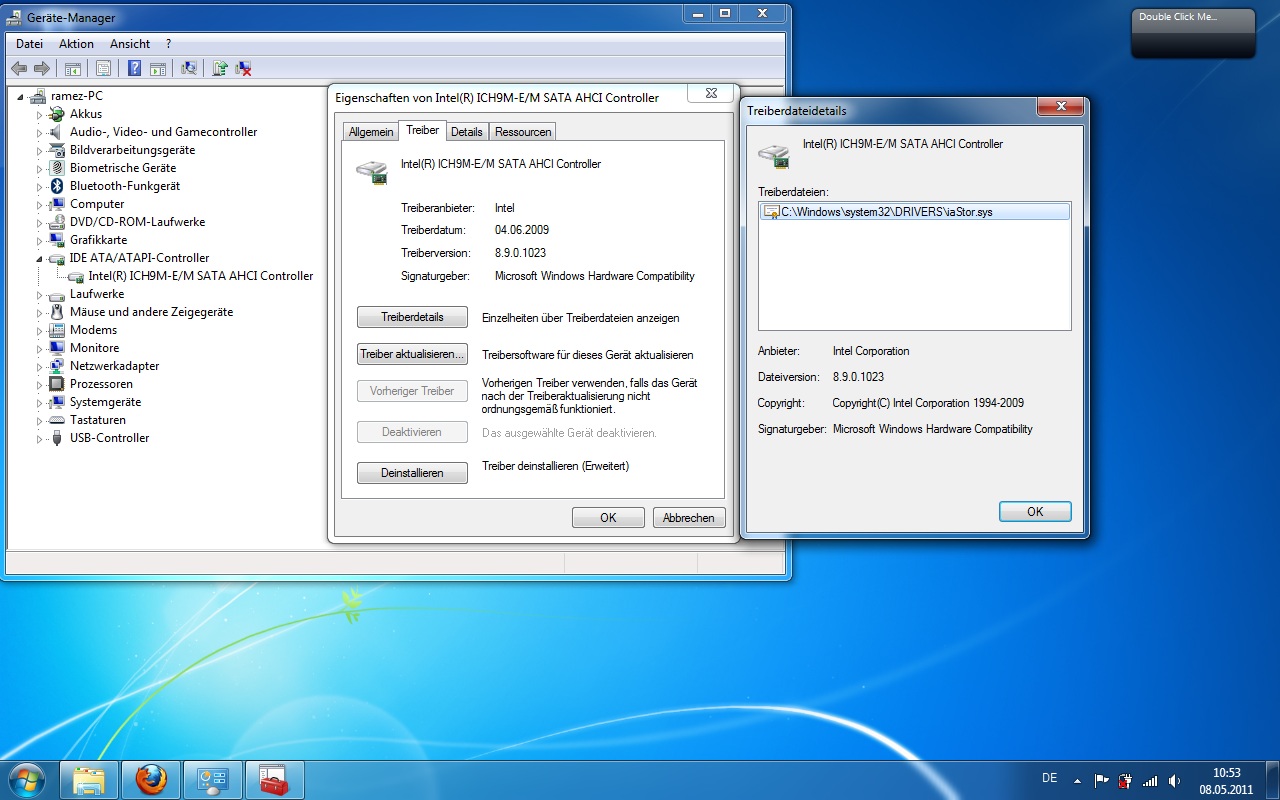The image size is (1280, 800).
Task: Expand the Laufwerke category
Action: [40, 294]
